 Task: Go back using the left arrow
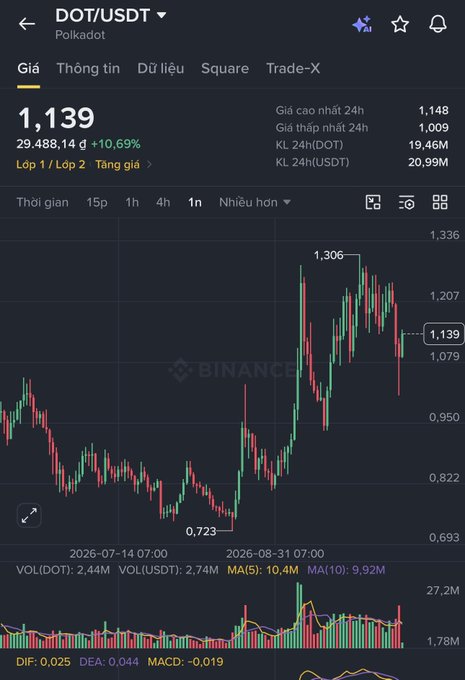coord(26,24)
